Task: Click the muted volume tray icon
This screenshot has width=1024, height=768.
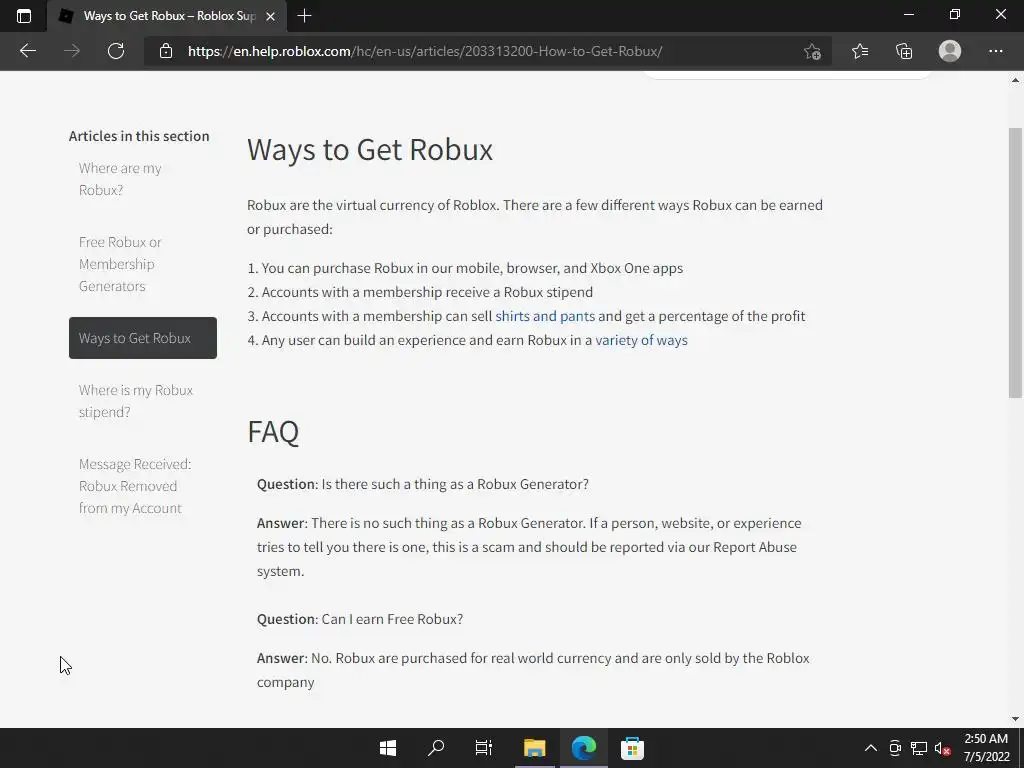Action: (942, 748)
